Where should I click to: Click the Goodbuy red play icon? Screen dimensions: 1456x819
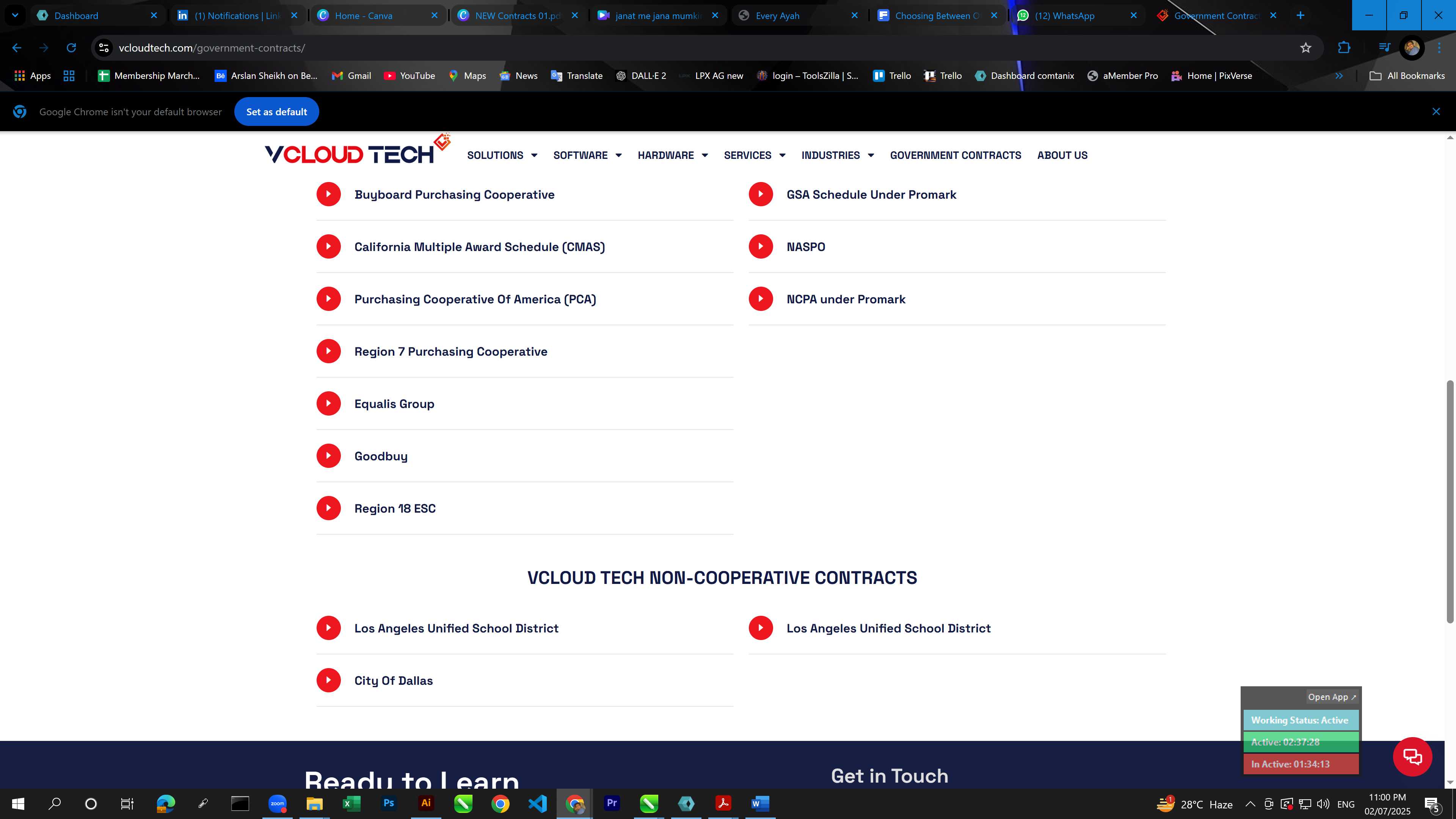pyautogui.click(x=328, y=455)
